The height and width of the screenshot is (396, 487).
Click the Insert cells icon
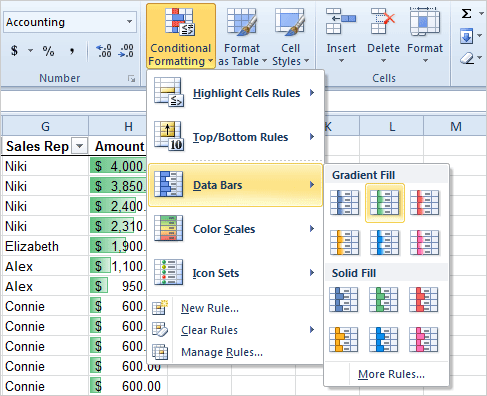click(341, 21)
